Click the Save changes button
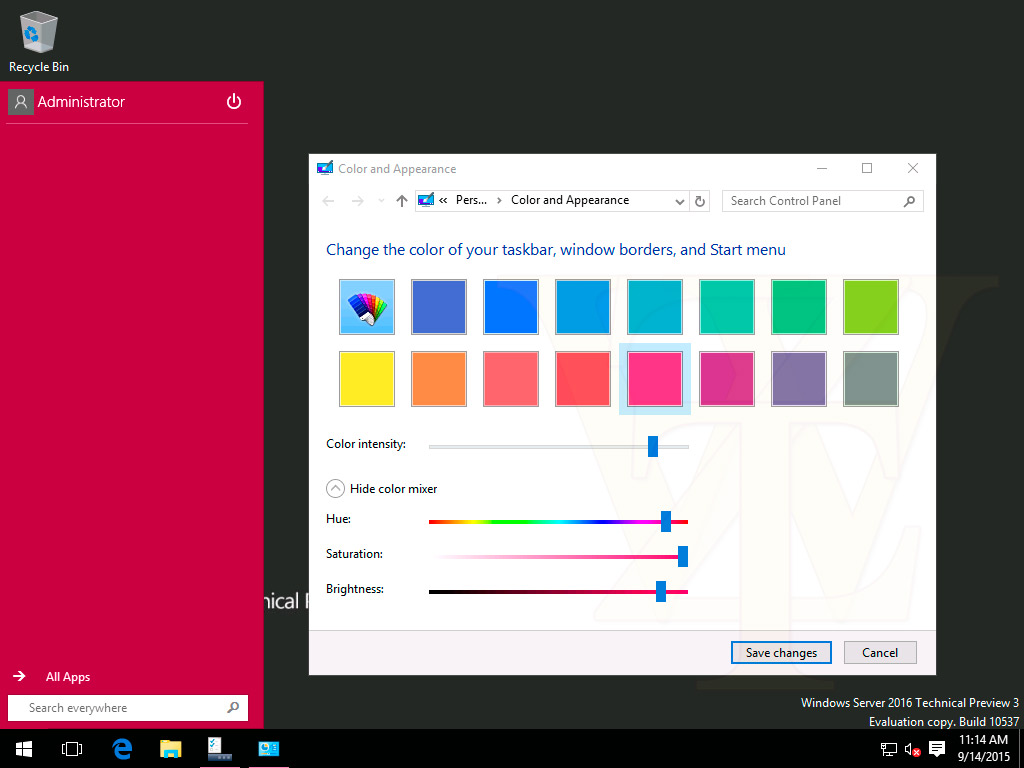This screenshot has height=768, width=1024. coord(781,653)
